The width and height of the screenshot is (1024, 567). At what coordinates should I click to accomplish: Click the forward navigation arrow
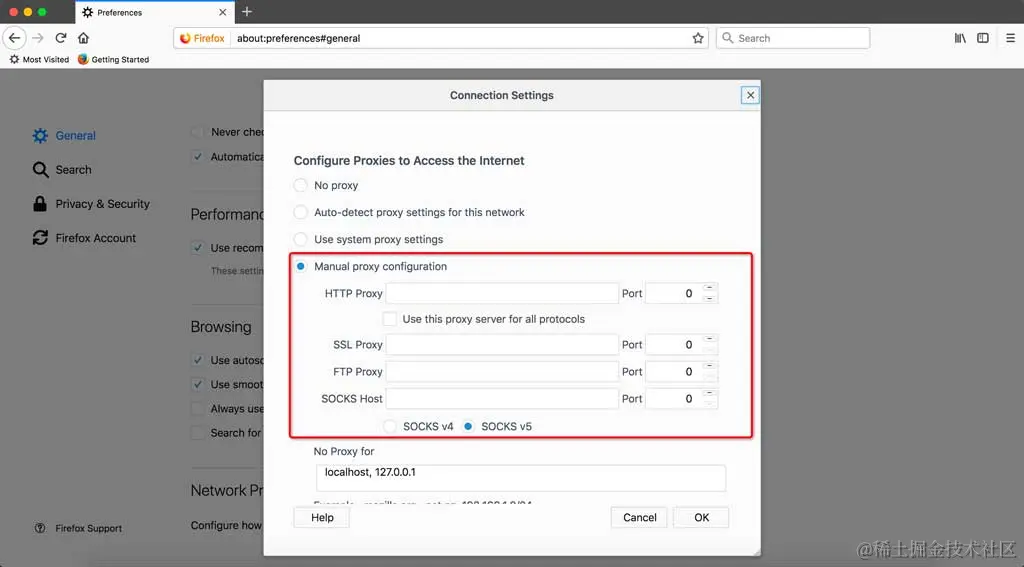(38, 38)
